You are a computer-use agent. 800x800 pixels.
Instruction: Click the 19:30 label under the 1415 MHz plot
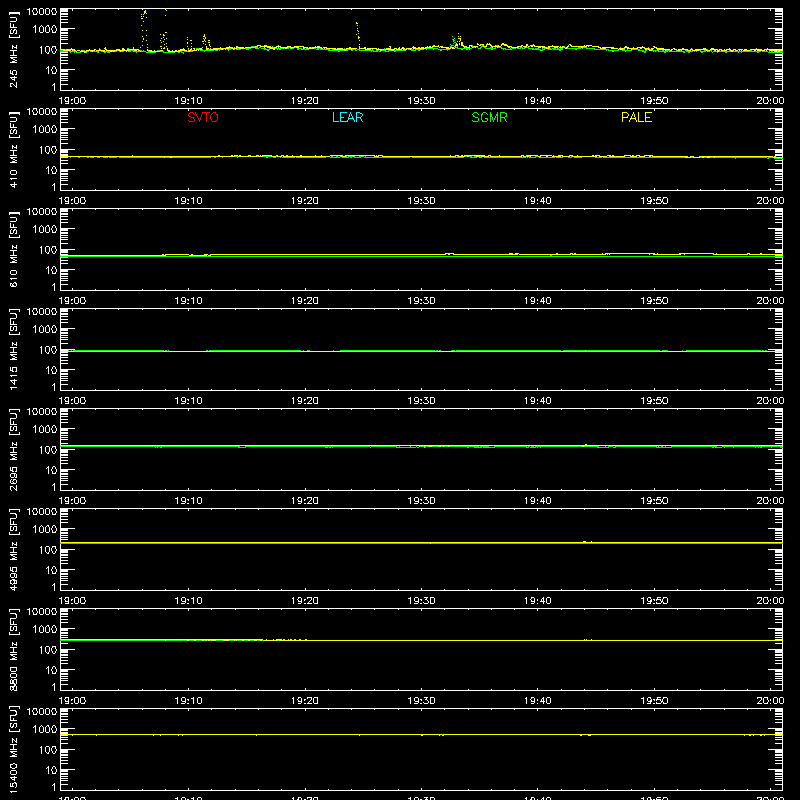point(421,401)
